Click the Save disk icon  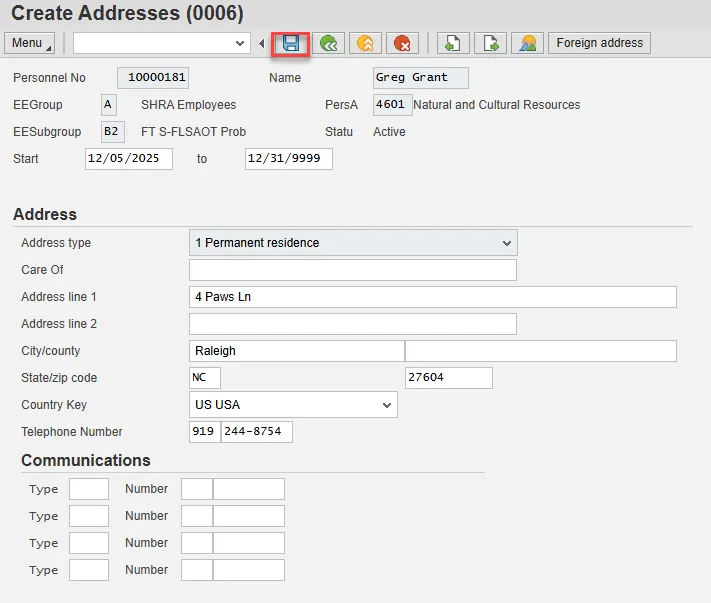291,43
